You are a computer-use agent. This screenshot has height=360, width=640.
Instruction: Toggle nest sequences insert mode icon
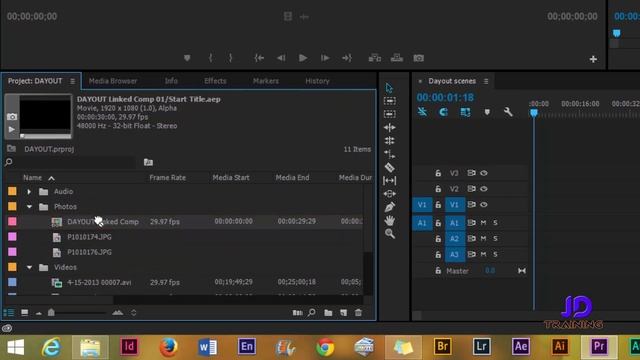tap(422, 112)
